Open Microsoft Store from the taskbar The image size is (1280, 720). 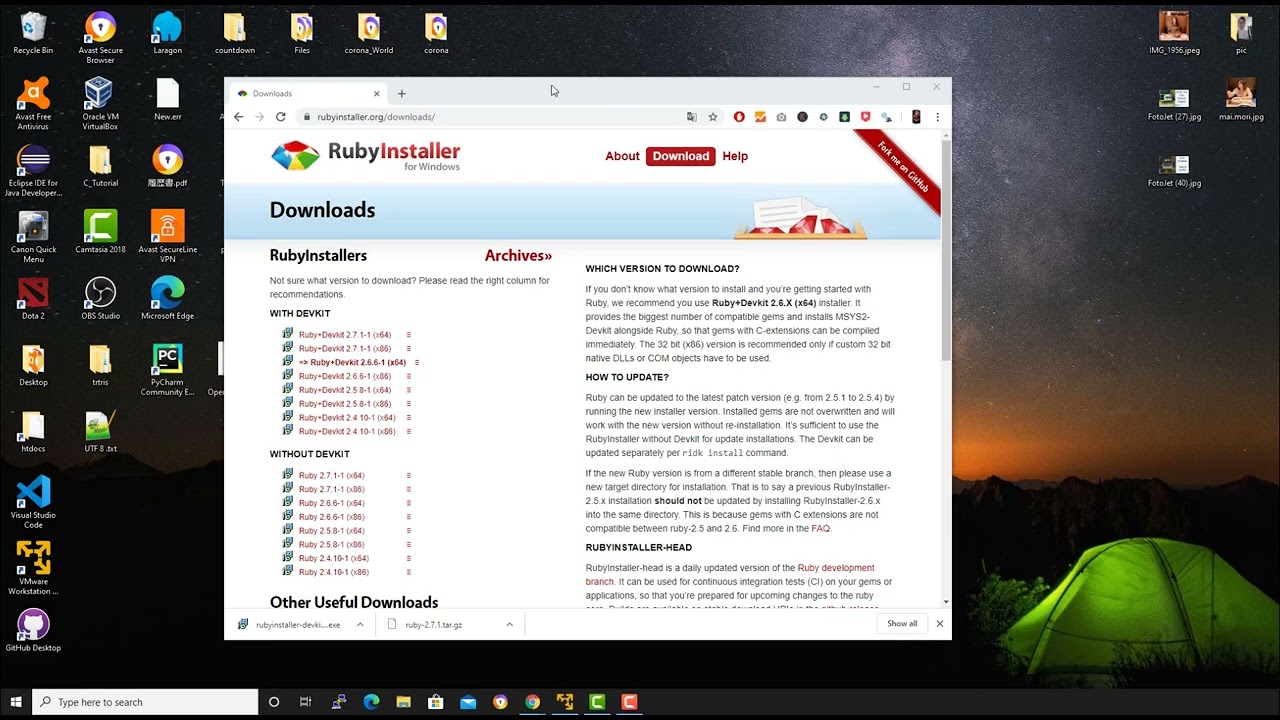coord(436,702)
